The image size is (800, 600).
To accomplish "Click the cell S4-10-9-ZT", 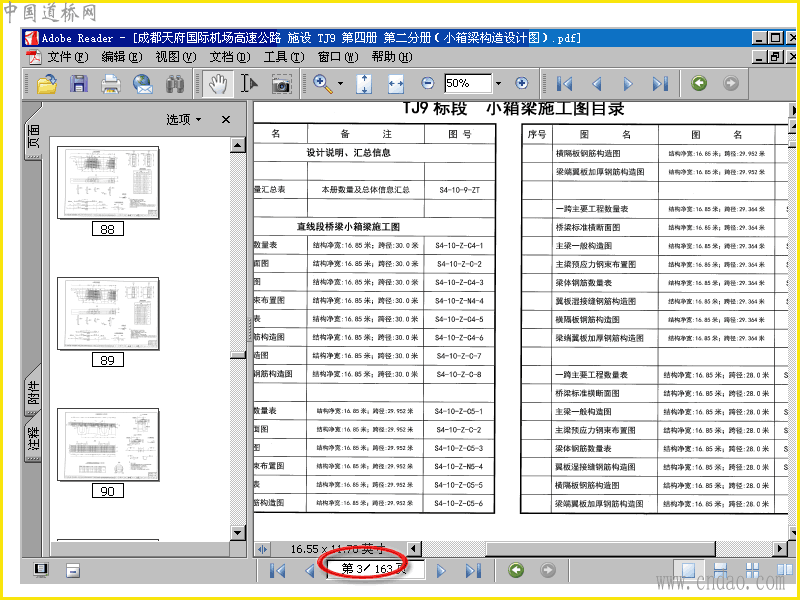I will point(460,190).
